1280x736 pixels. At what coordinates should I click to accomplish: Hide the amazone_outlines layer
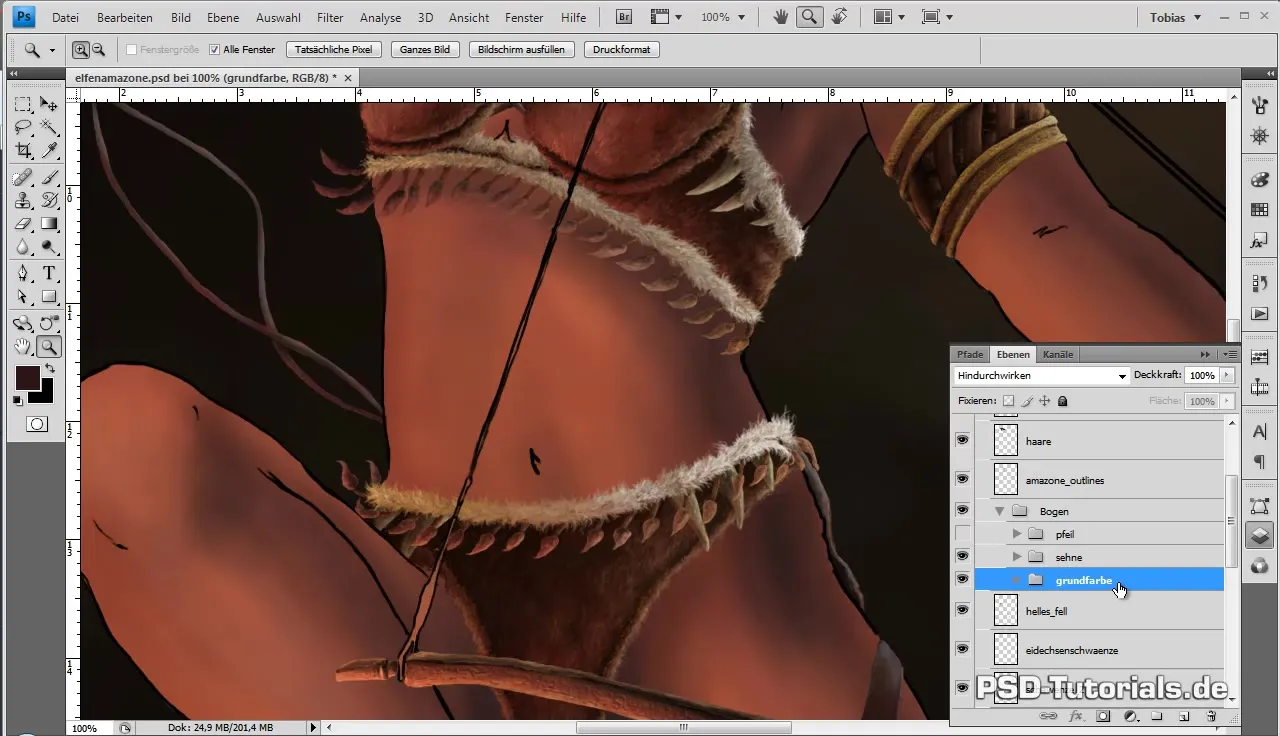pos(963,480)
